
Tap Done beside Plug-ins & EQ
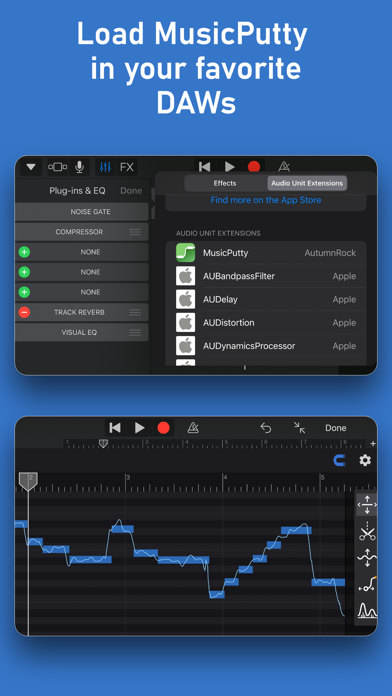(x=131, y=191)
